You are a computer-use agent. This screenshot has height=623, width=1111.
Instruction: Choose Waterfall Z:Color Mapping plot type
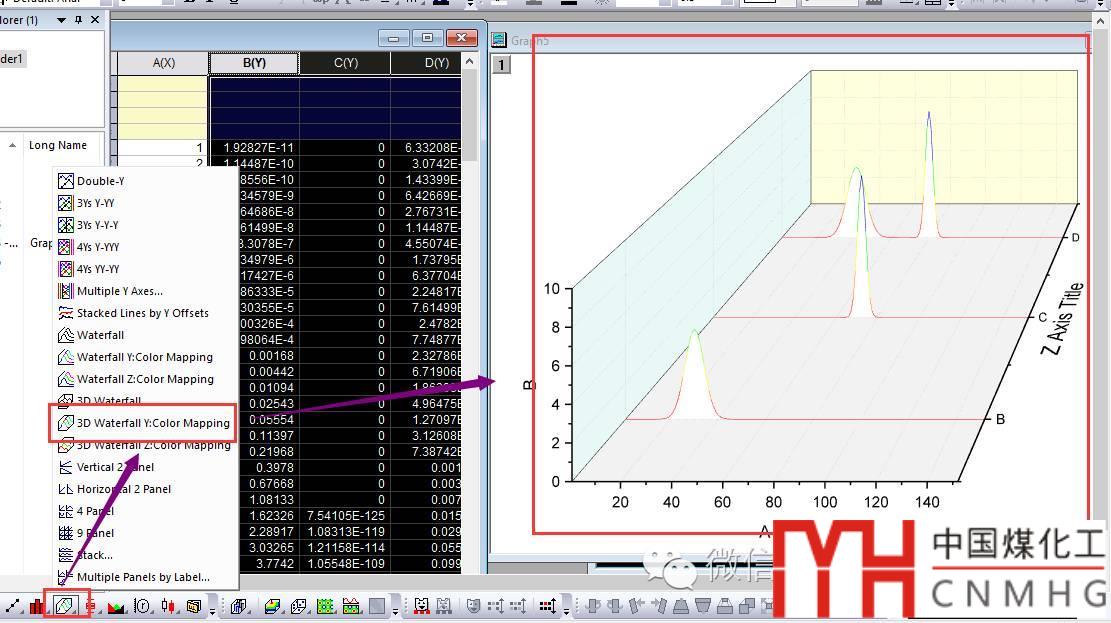click(145, 379)
